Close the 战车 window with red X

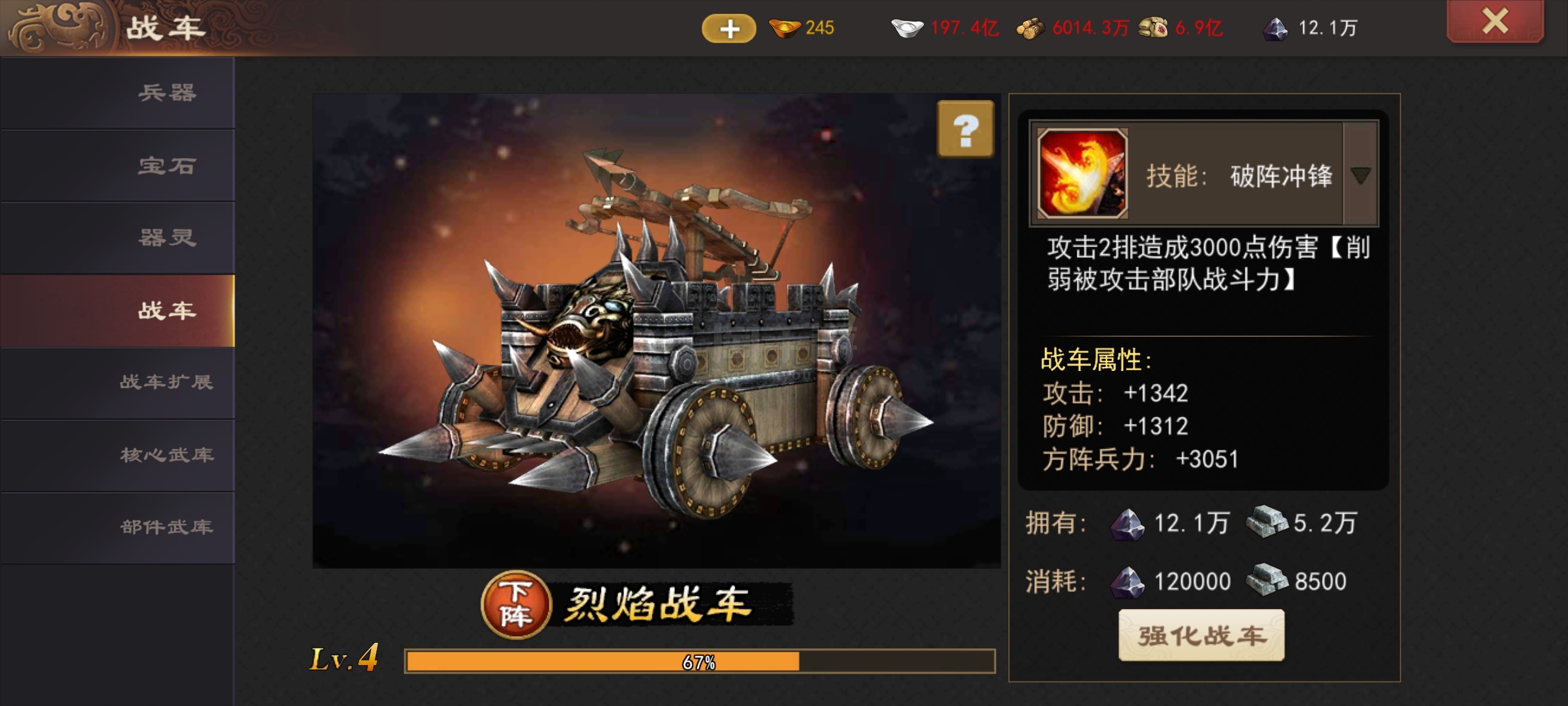click(x=1495, y=22)
